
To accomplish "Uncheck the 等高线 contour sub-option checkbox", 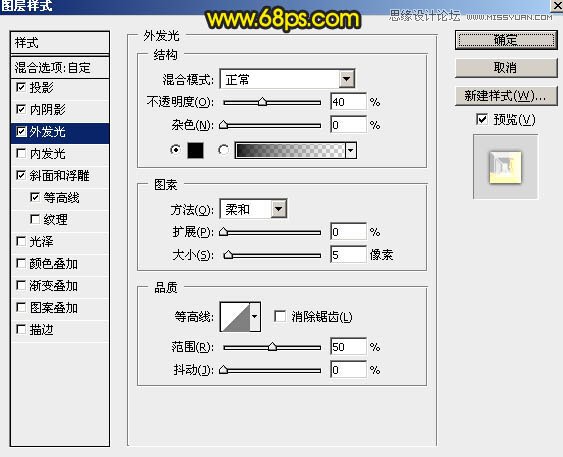I will [35, 197].
